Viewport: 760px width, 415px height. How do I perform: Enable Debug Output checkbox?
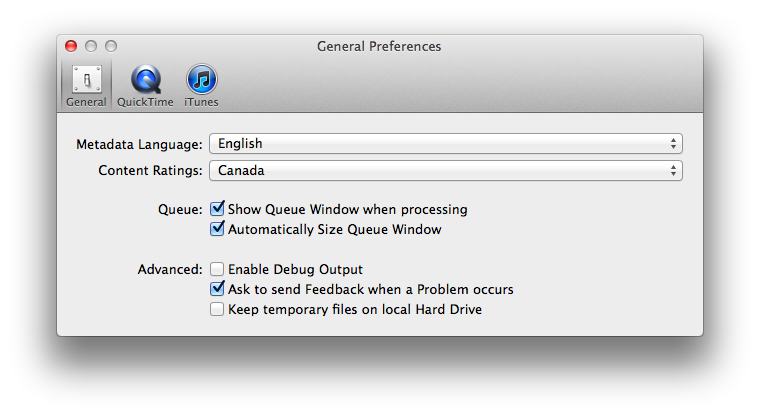(x=217, y=269)
